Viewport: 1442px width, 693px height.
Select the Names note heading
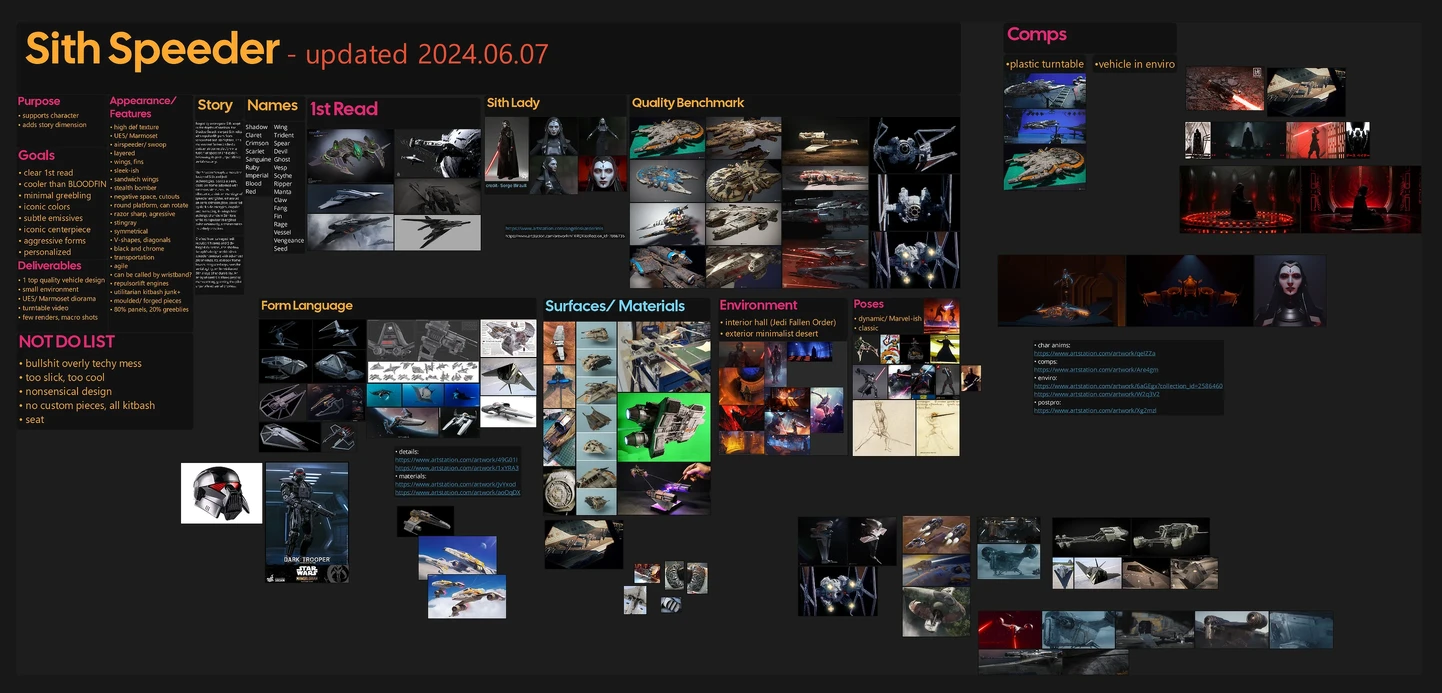[x=272, y=105]
